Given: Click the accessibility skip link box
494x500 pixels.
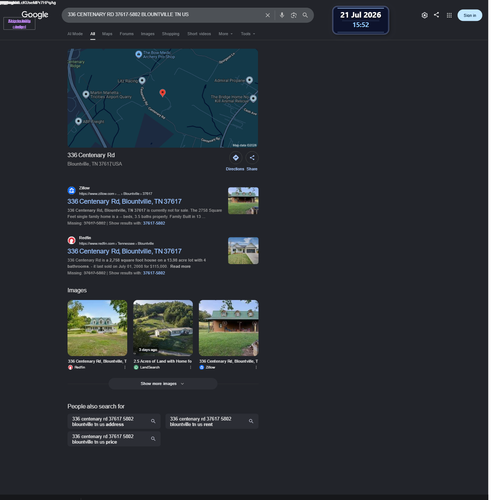Looking at the screenshot, I should point(20,24).
